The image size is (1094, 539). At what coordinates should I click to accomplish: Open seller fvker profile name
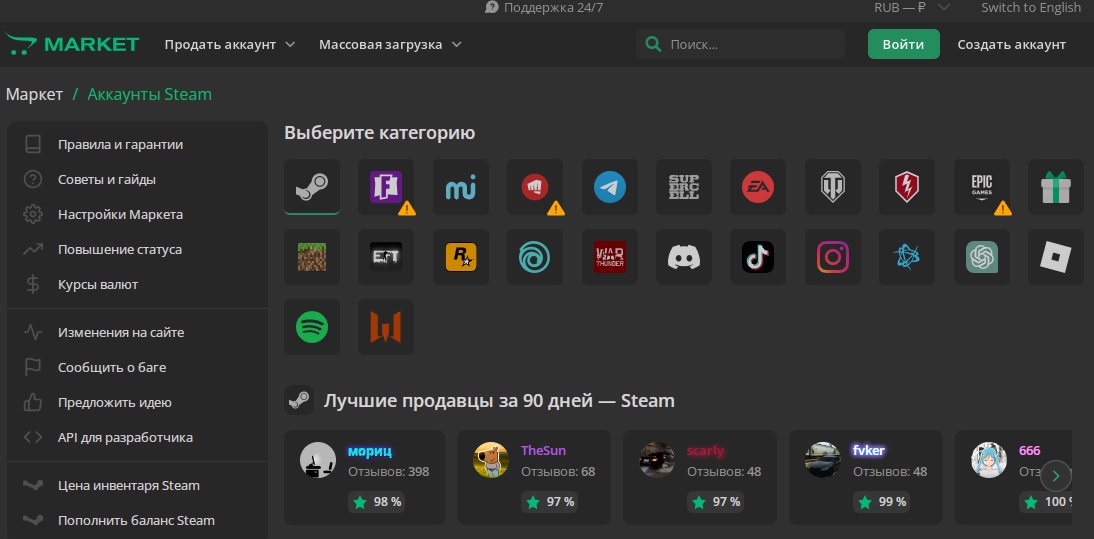coord(869,450)
